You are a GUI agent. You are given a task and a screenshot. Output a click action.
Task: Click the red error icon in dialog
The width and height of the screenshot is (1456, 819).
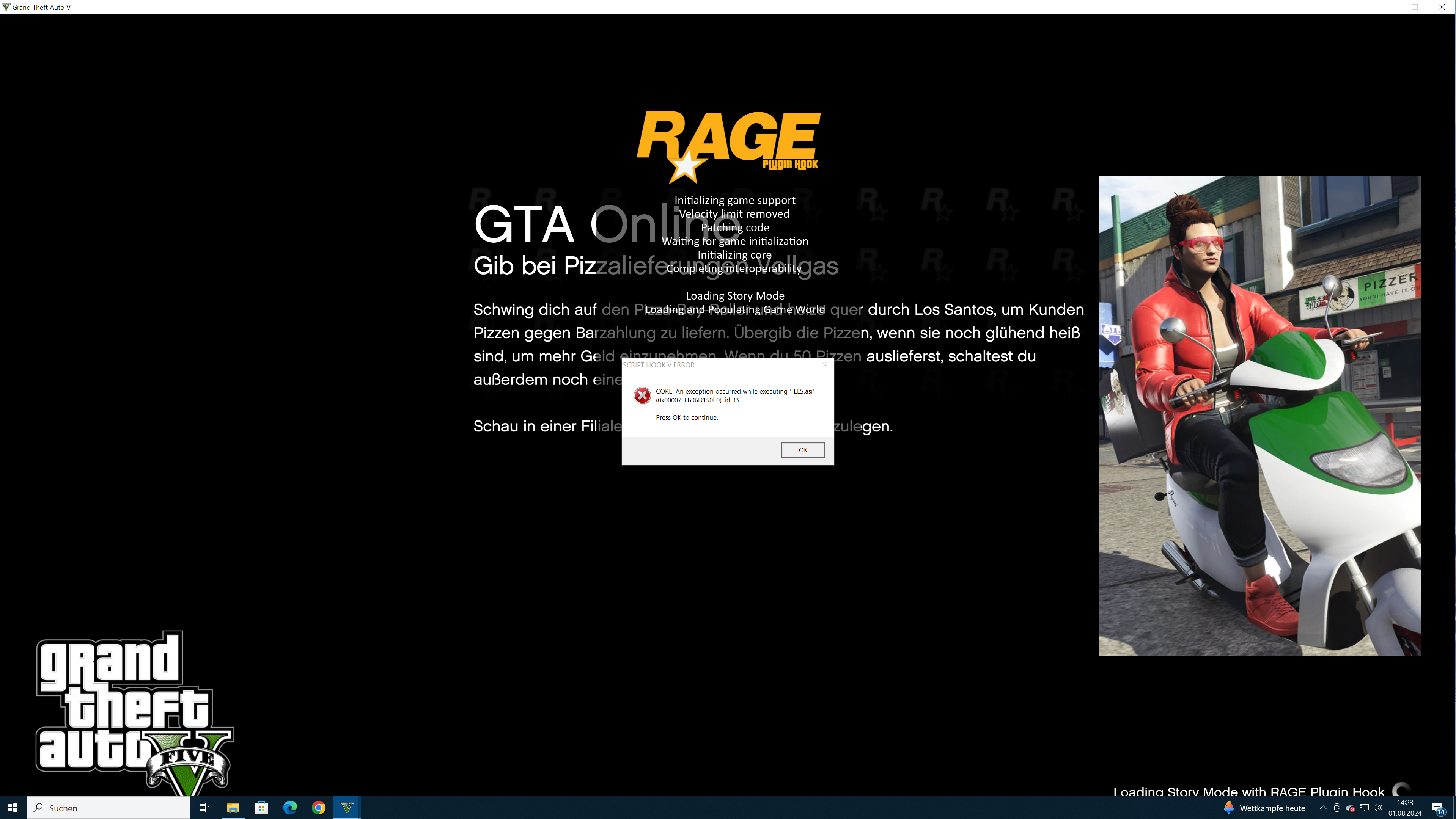(x=642, y=395)
